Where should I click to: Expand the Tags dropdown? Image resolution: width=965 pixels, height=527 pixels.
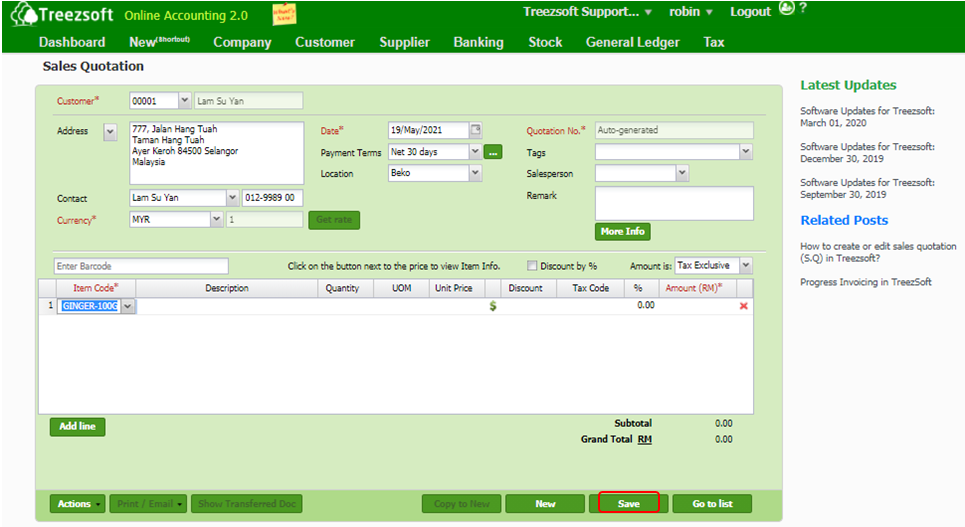(x=745, y=151)
